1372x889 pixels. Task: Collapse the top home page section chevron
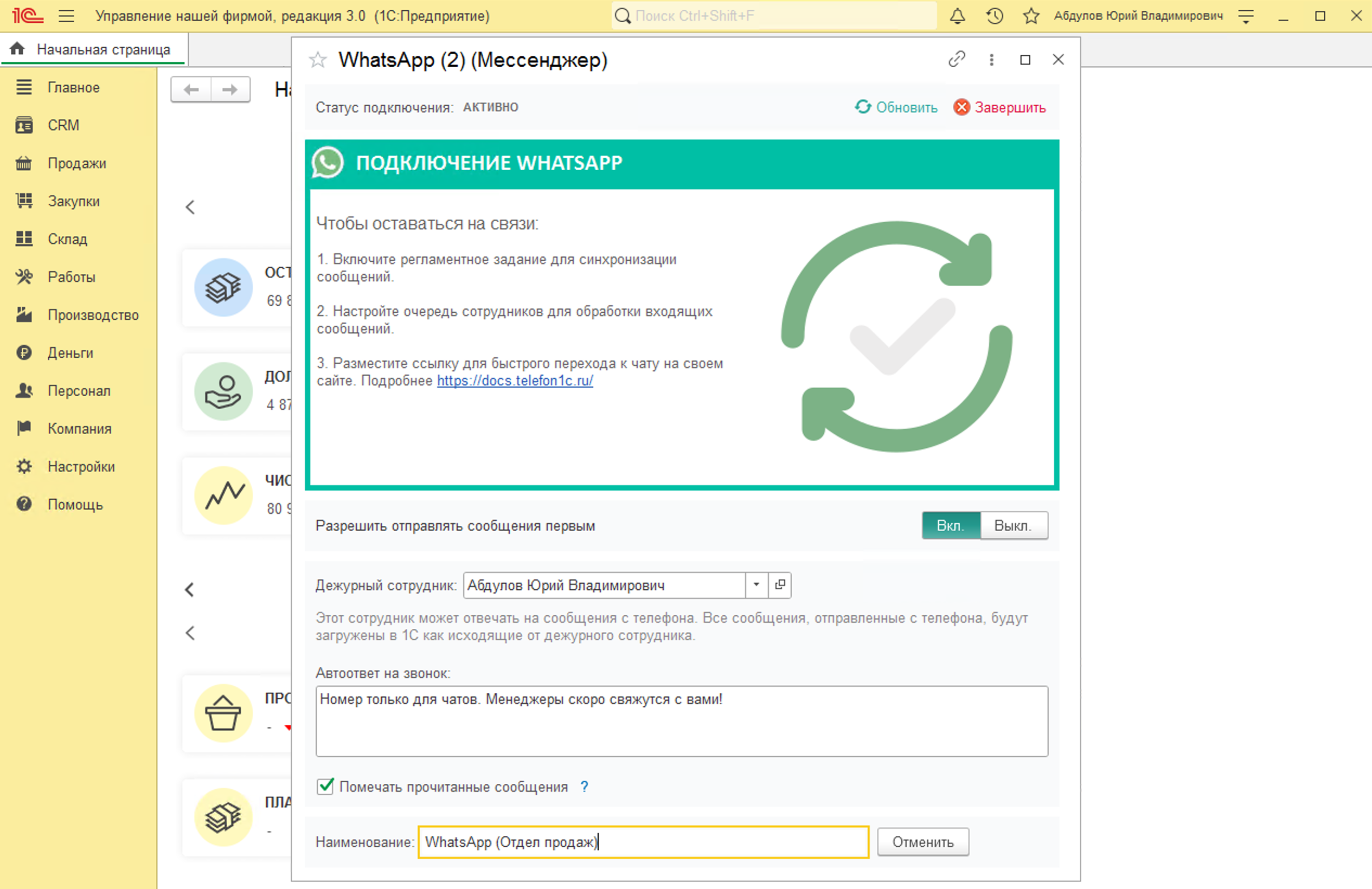coord(190,207)
